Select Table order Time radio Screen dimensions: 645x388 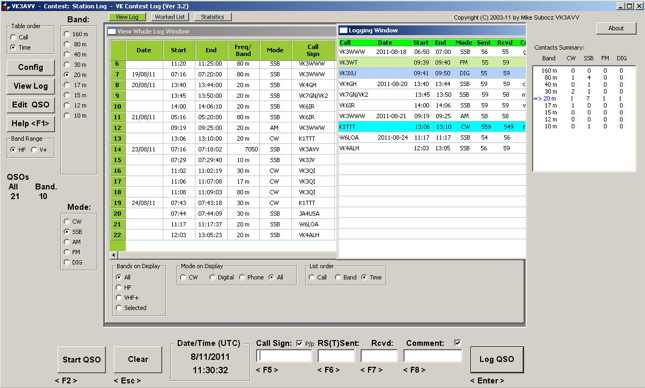point(13,47)
